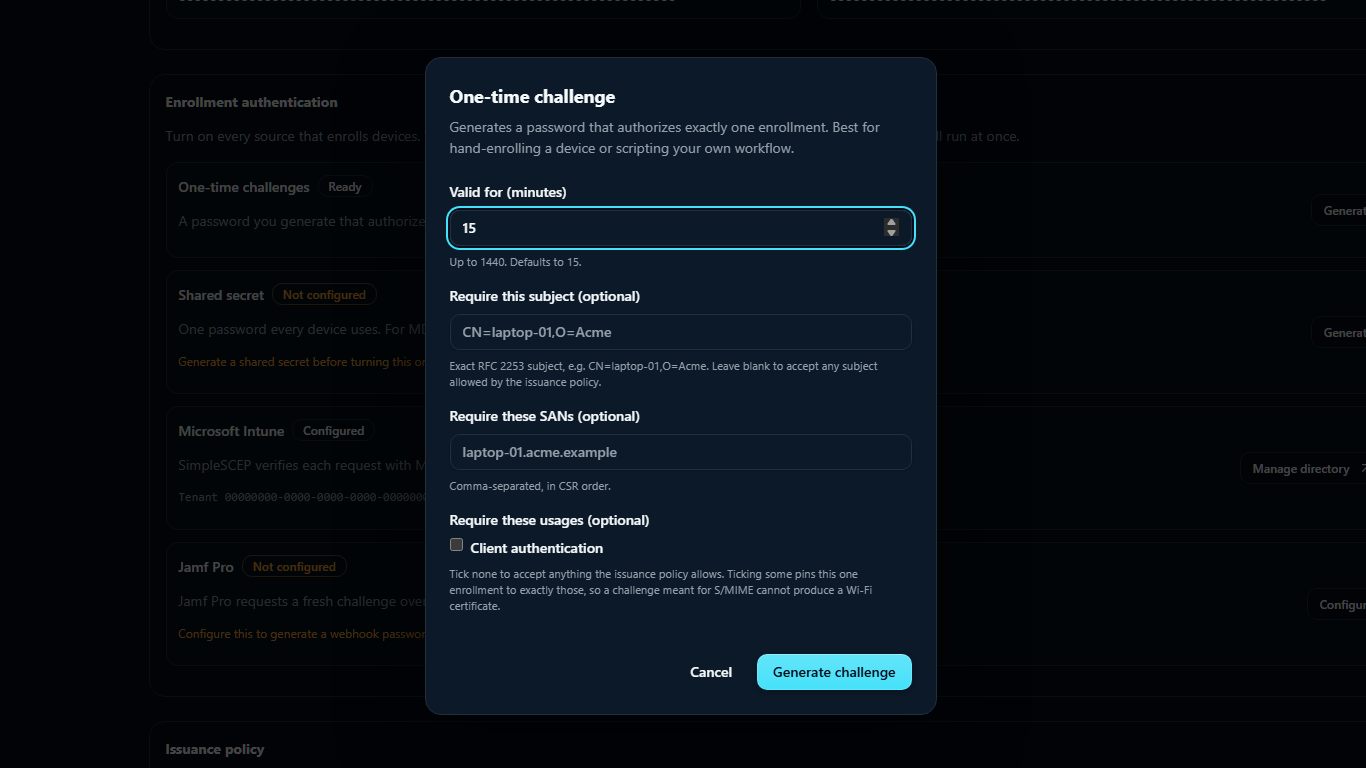Viewport: 1366px width, 768px height.
Task: Click the Not configured badge beside Shared secret
Action: pyautogui.click(x=325, y=295)
